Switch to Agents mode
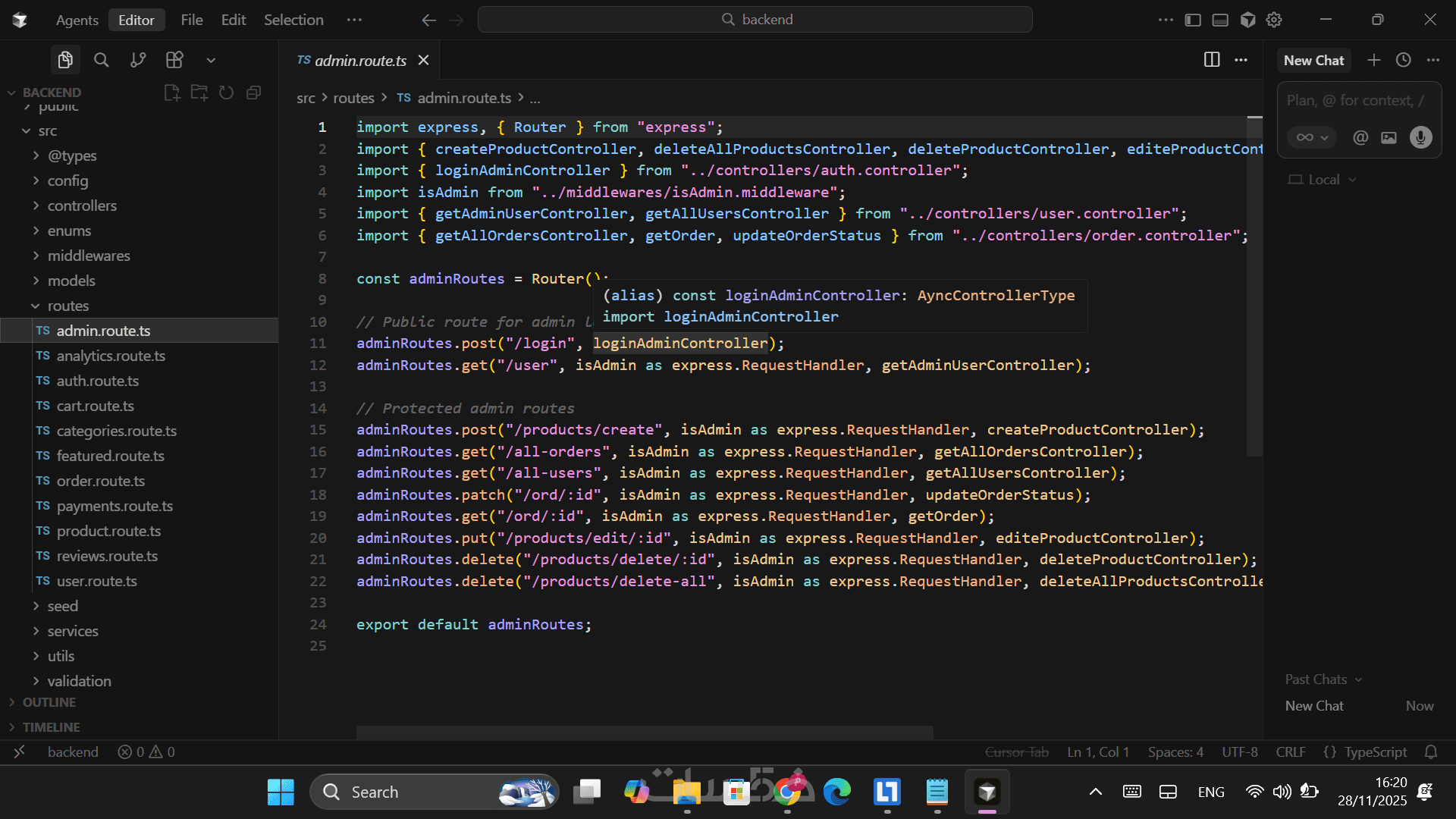Screen dimensions: 1456x819 [77, 20]
